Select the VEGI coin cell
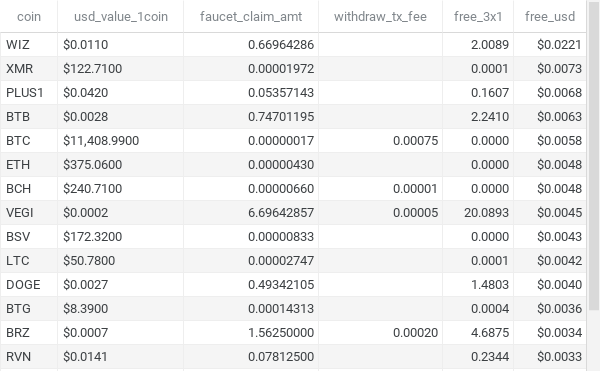The image size is (600, 371). (29, 213)
